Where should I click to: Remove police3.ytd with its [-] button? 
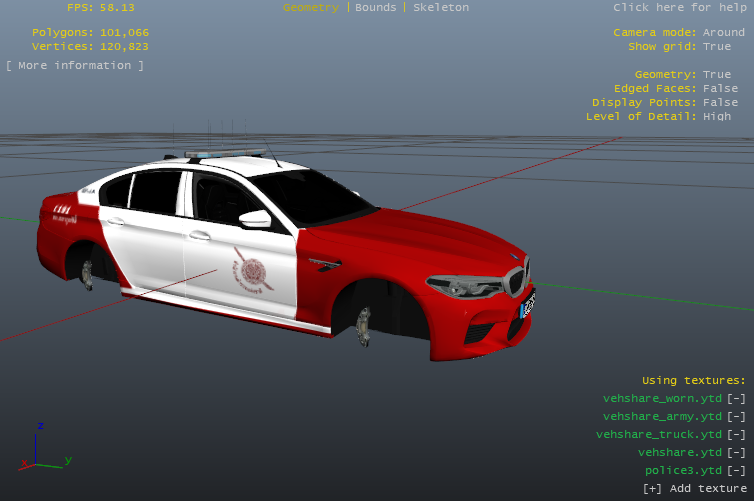(x=736, y=470)
